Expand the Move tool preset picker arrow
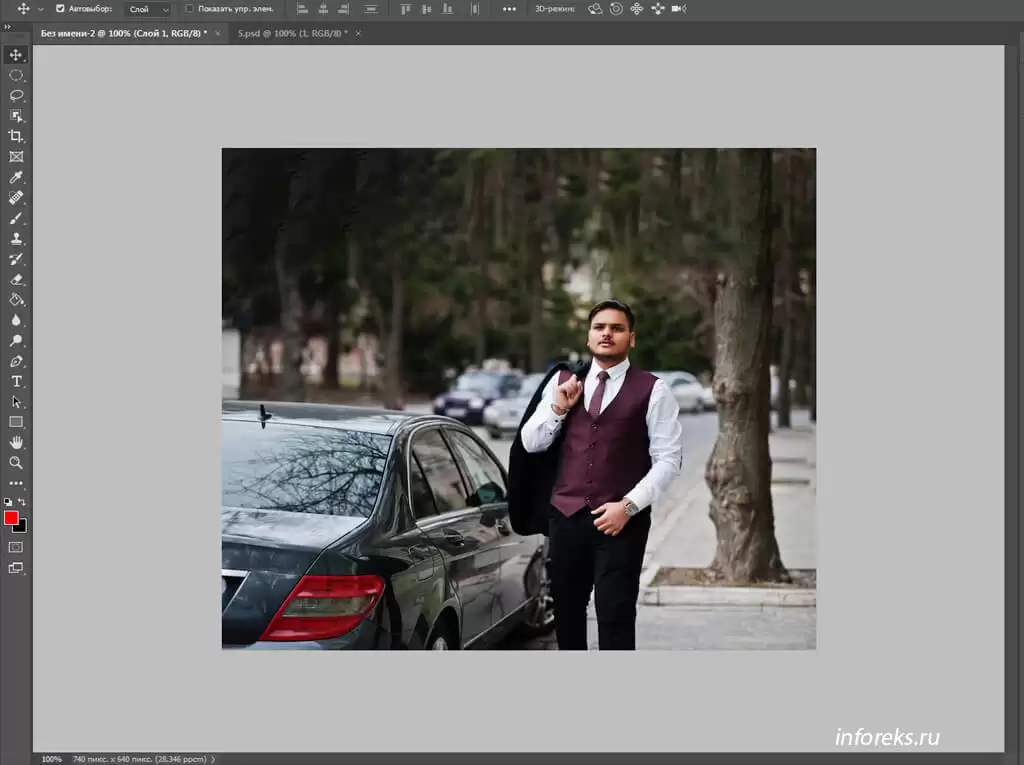Viewport: 1024px width, 765px height. coord(40,9)
